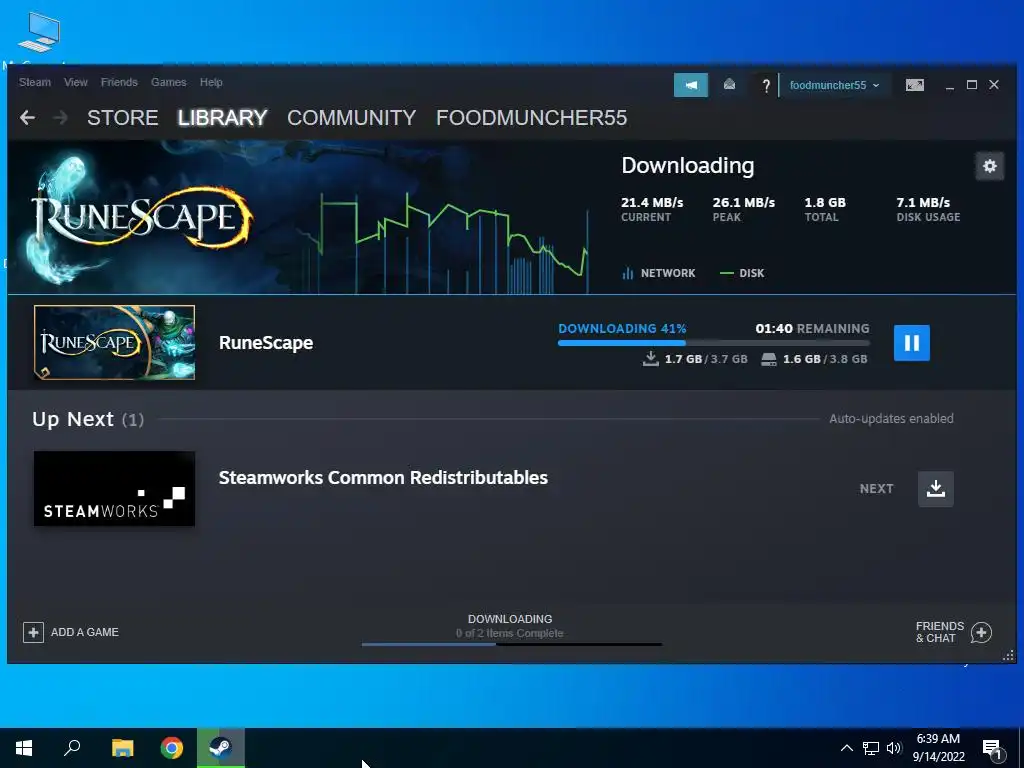Go back with the left arrow

[x=27, y=118]
